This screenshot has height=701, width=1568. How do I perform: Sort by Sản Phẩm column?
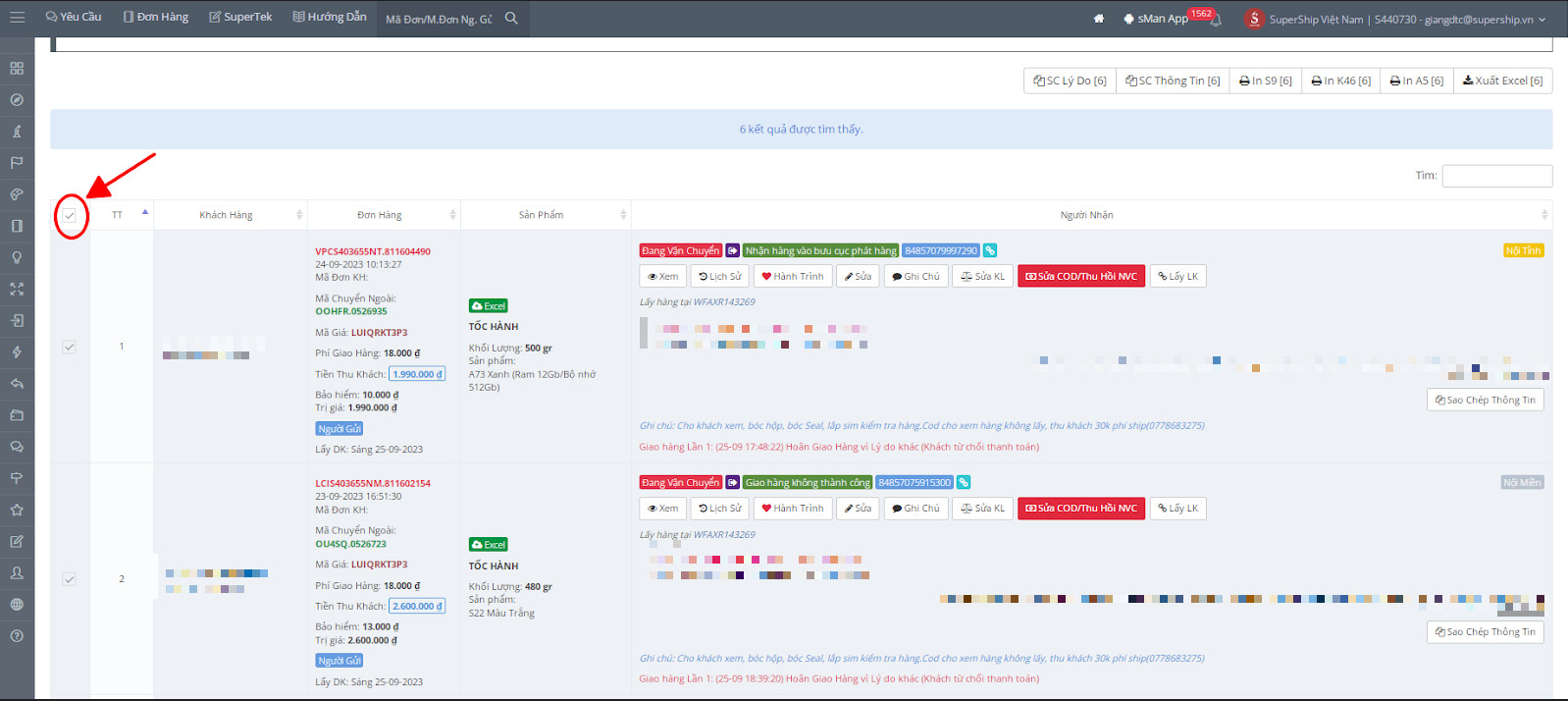546,215
